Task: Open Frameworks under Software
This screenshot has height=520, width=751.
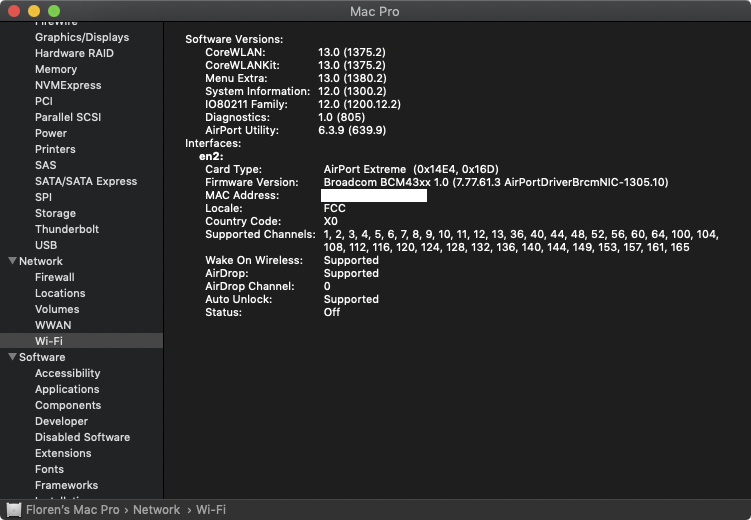Action: pyautogui.click(x=67, y=485)
